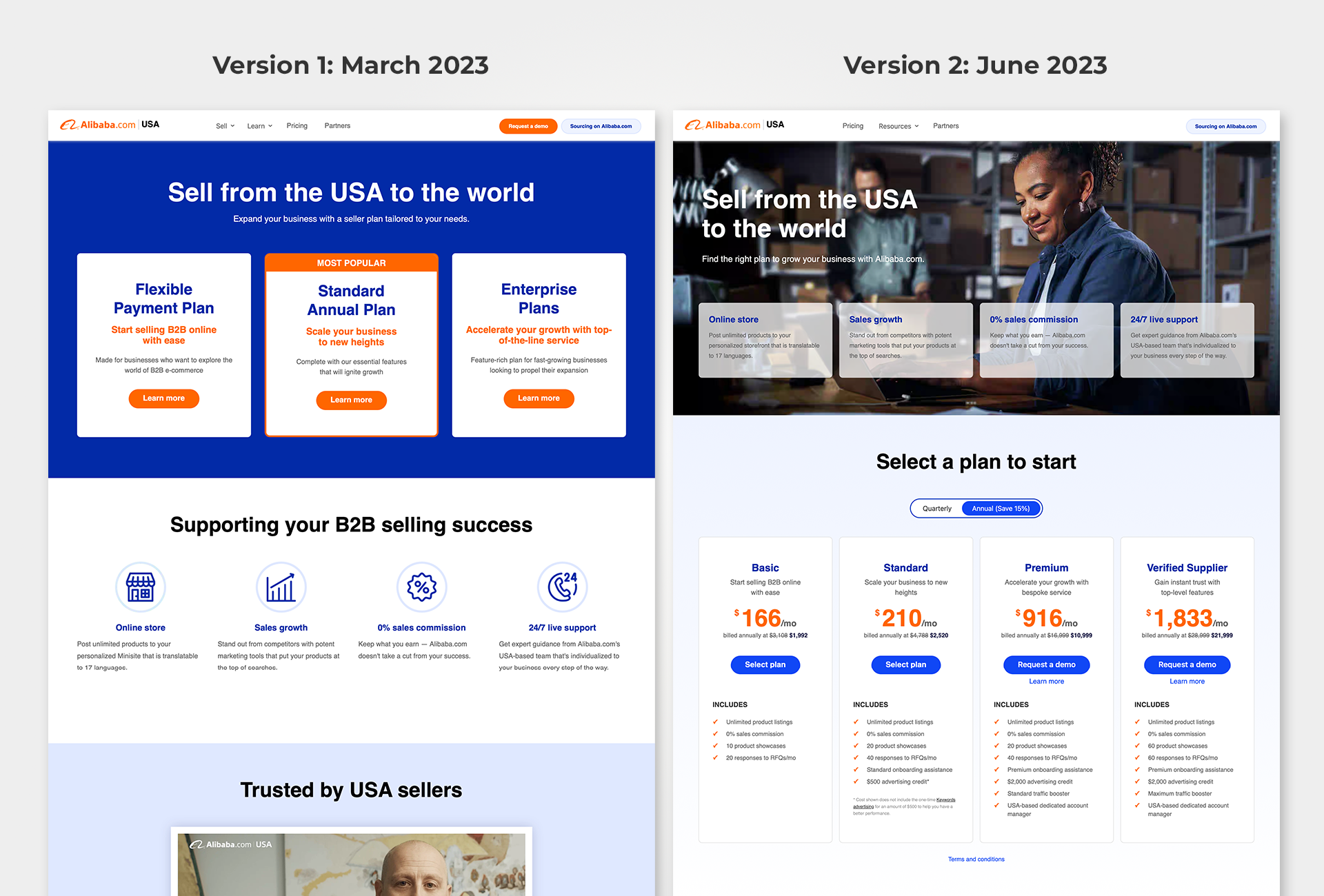Open Partners in Version 2 navigation
The height and width of the screenshot is (896, 1324).
pos(946,126)
